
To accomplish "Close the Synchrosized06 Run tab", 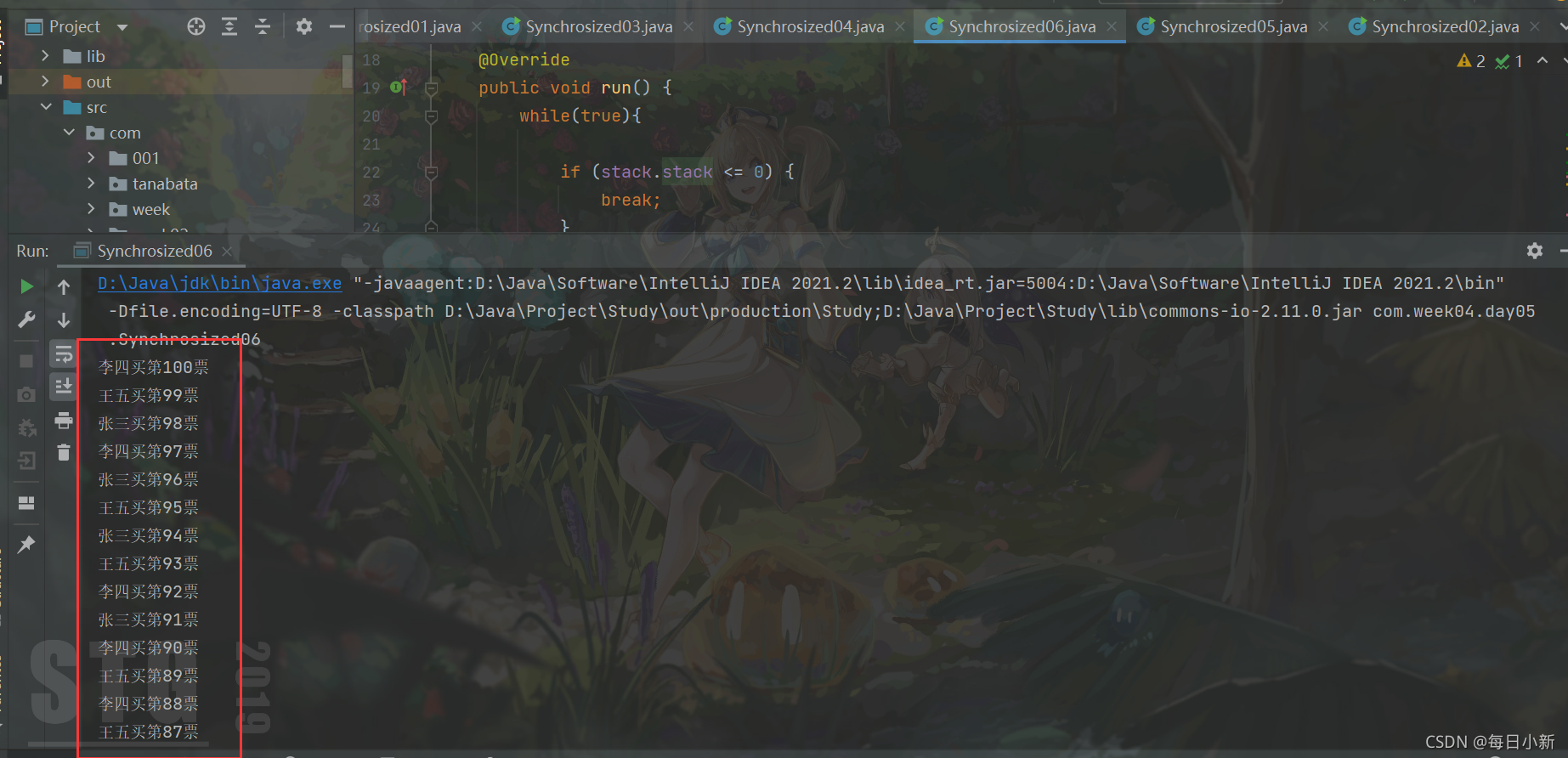I will pos(227,252).
